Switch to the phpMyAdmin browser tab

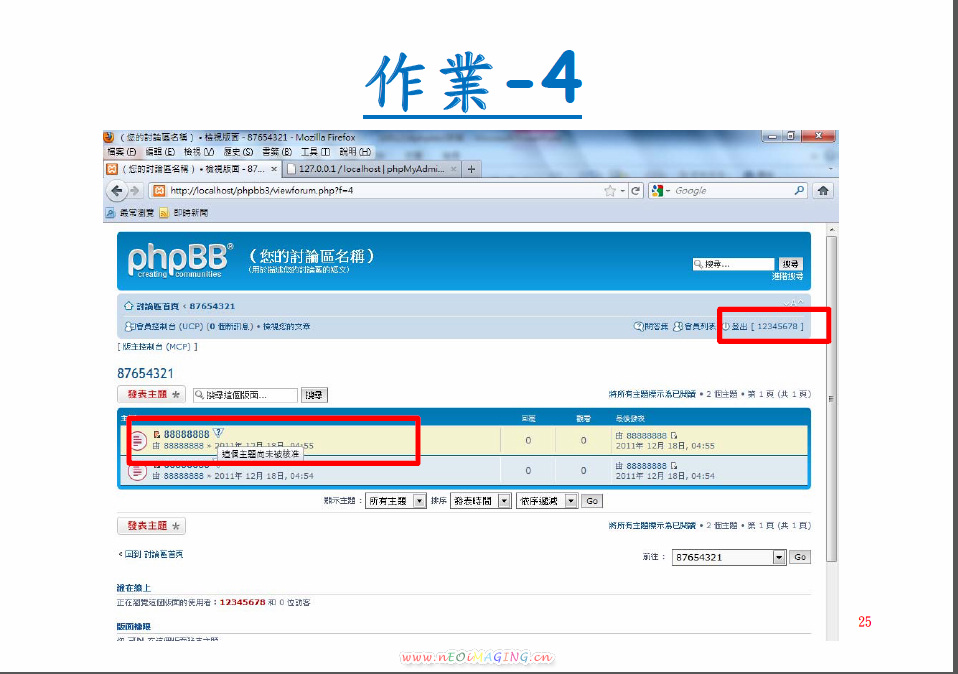point(370,169)
